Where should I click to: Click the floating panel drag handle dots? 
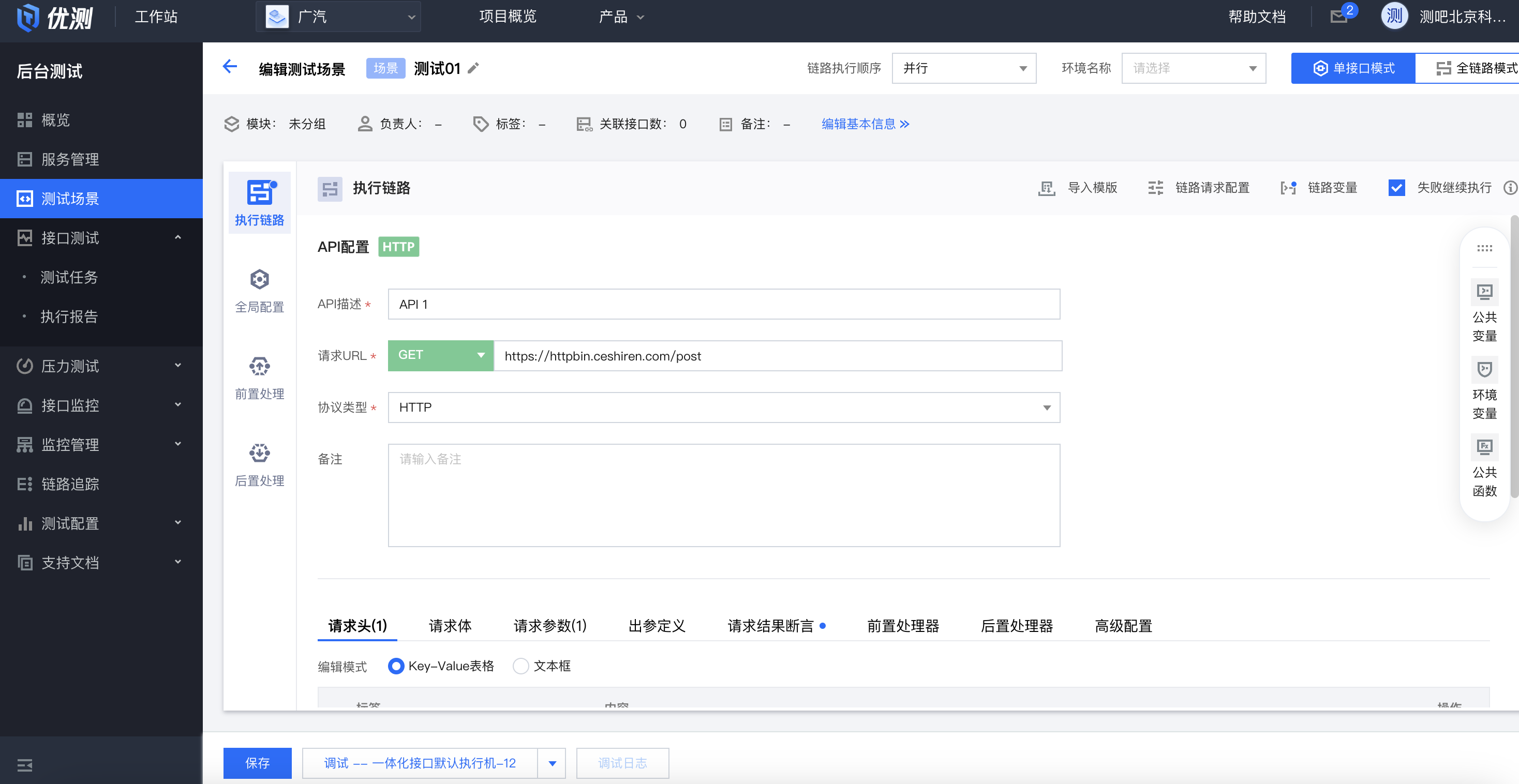(x=1484, y=248)
